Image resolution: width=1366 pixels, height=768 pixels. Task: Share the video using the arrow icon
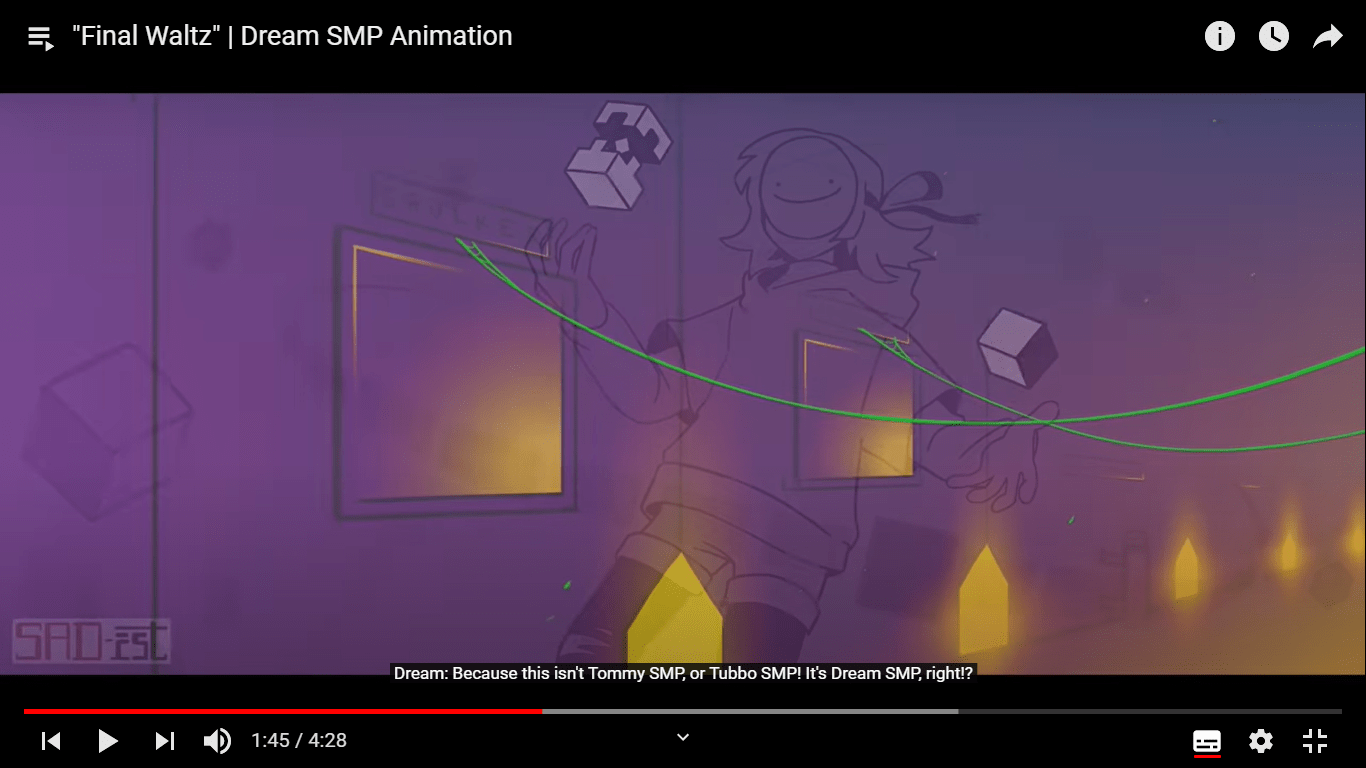pos(1327,37)
